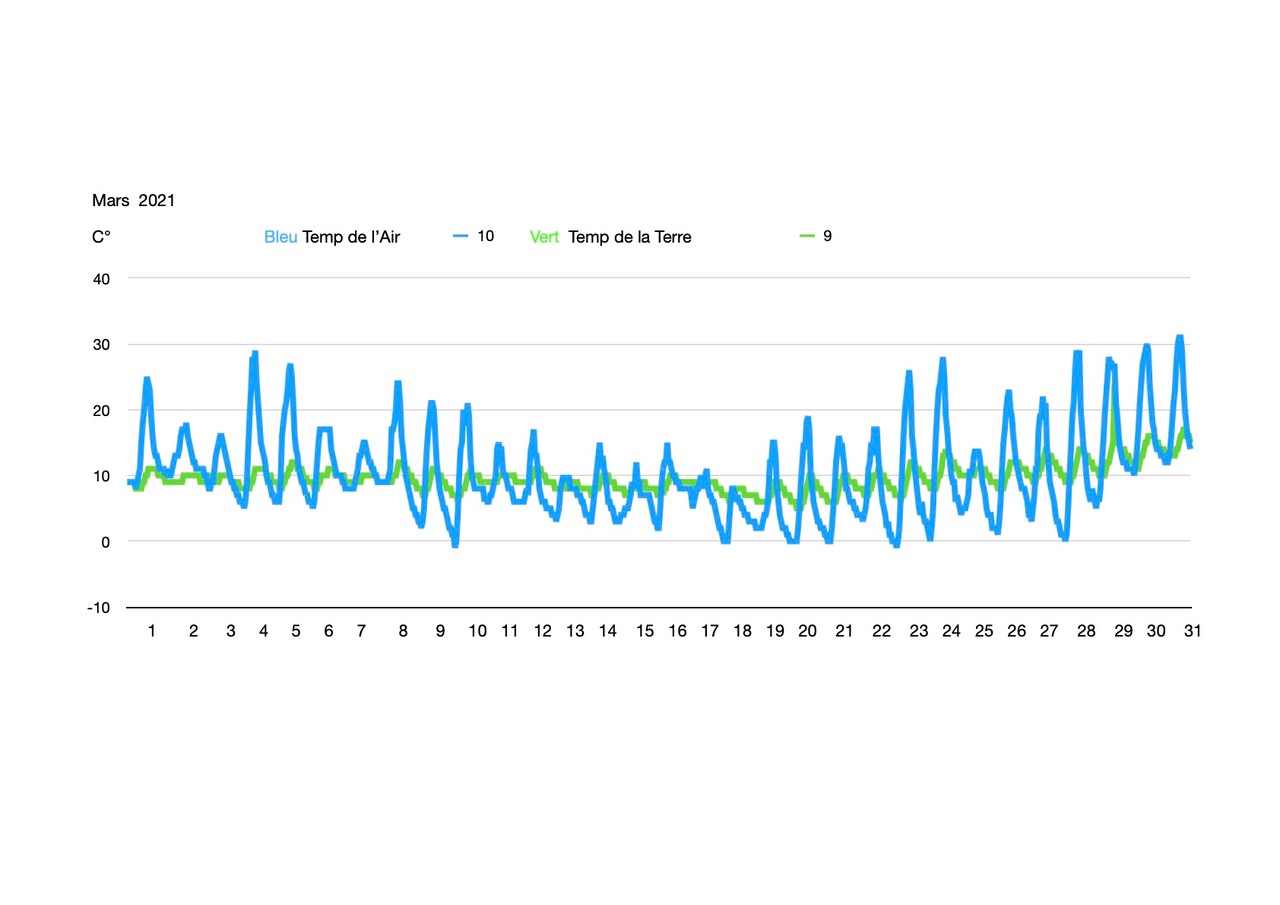This screenshot has height=905, width=1280.
Task: Select the 'C°' axis unit label
Action: (101, 238)
